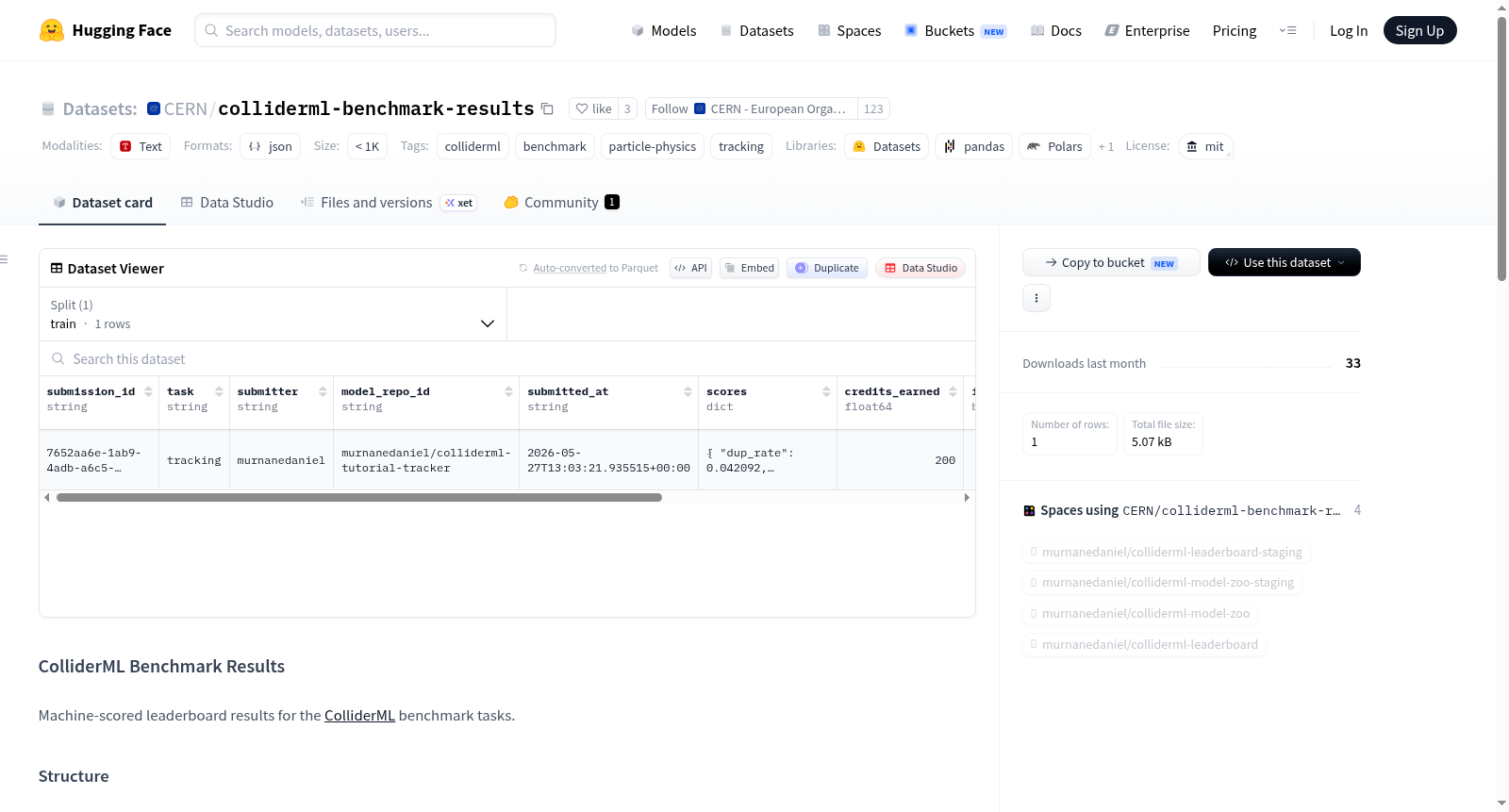Open the json format tag
The image size is (1509, 812).
tap(270, 146)
